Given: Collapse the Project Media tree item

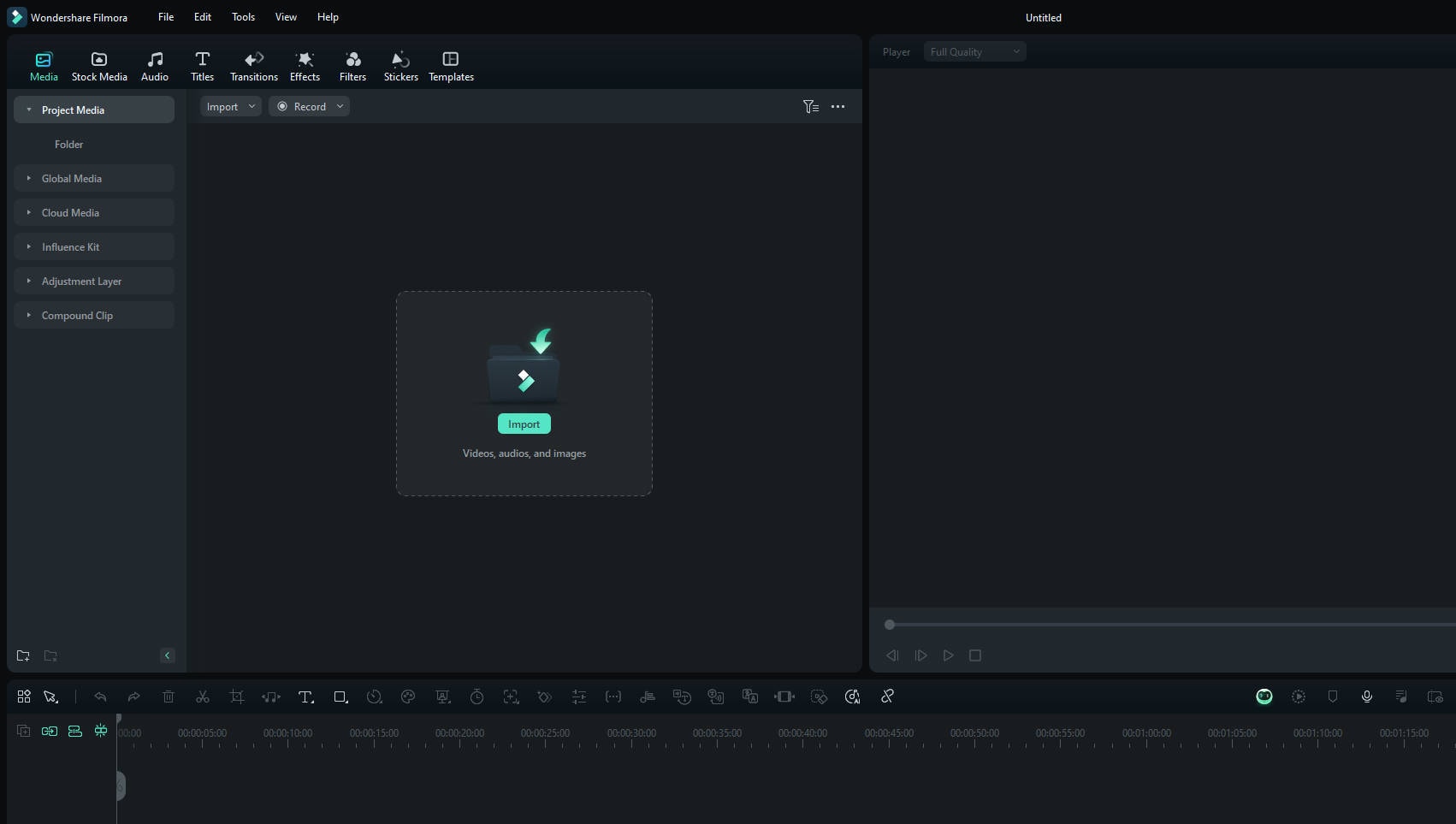Looking at the screenshot, I should click(29, 110).
